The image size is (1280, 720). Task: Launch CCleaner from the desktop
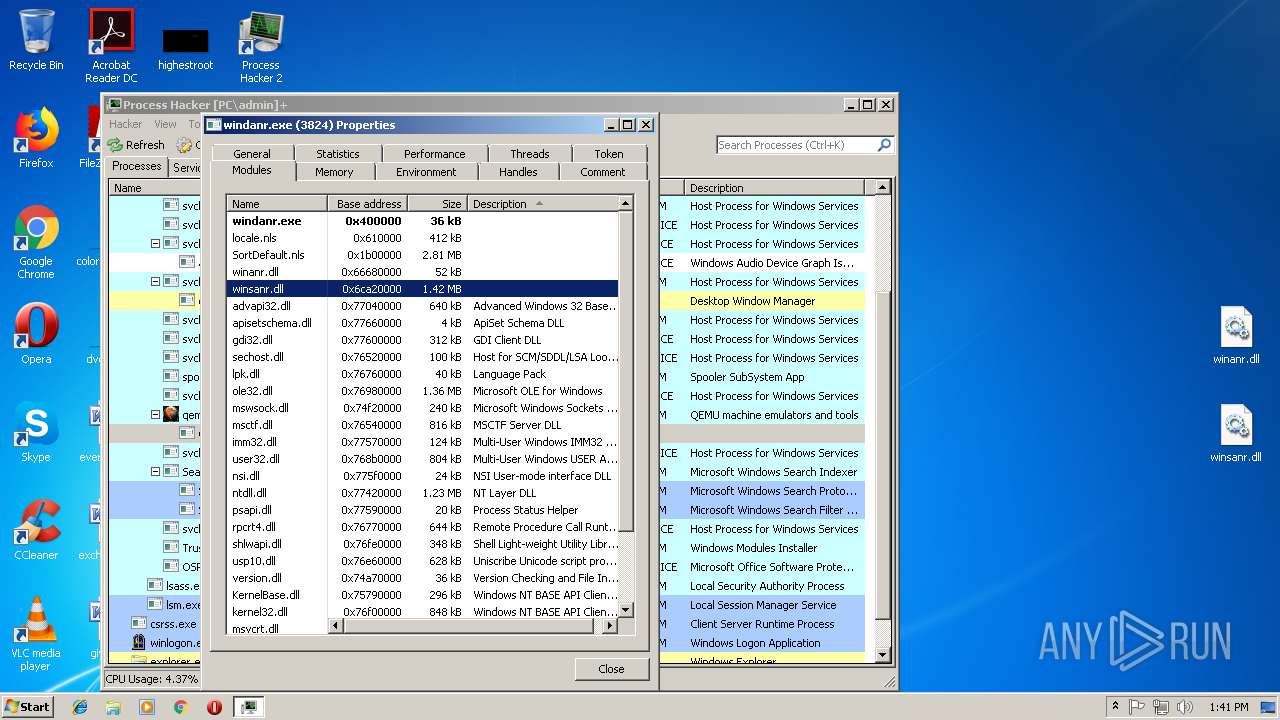[36, 530]
